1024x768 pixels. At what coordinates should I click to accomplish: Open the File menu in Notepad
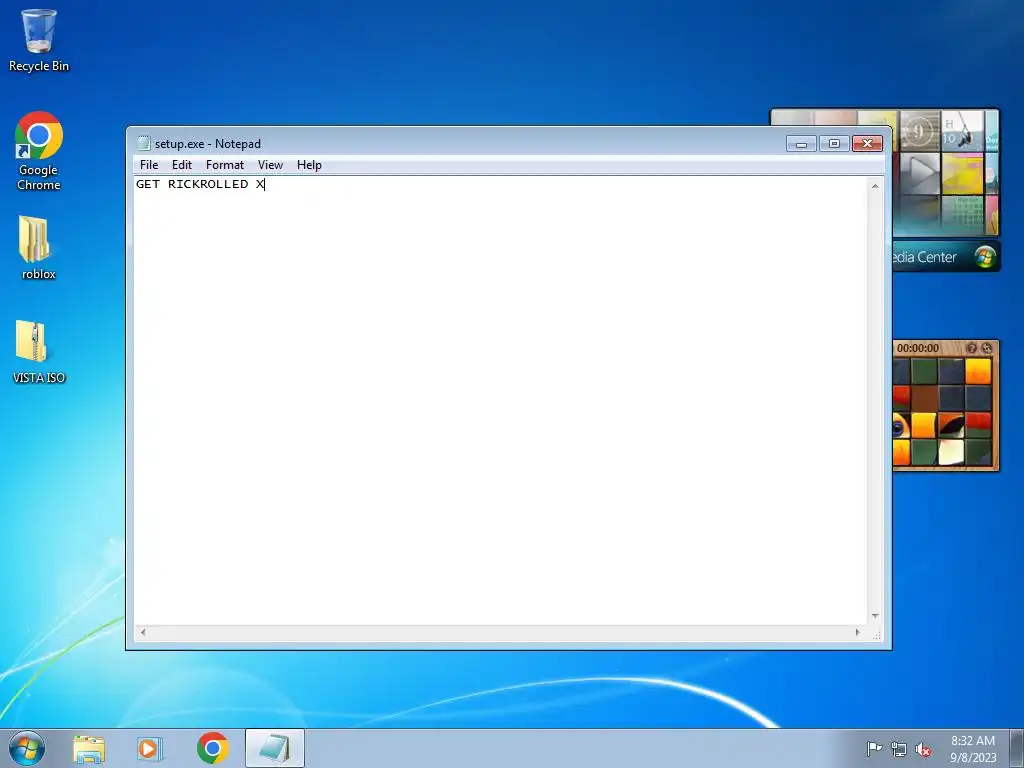[149, 165]
